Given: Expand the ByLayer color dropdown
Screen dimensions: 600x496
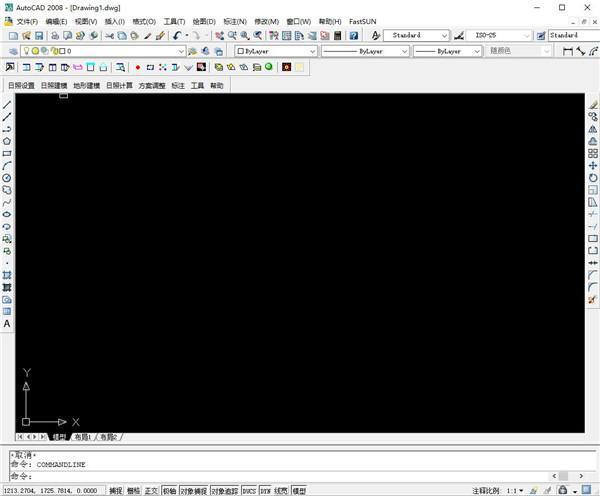Looking at the screenshot, I should point(276,51).
